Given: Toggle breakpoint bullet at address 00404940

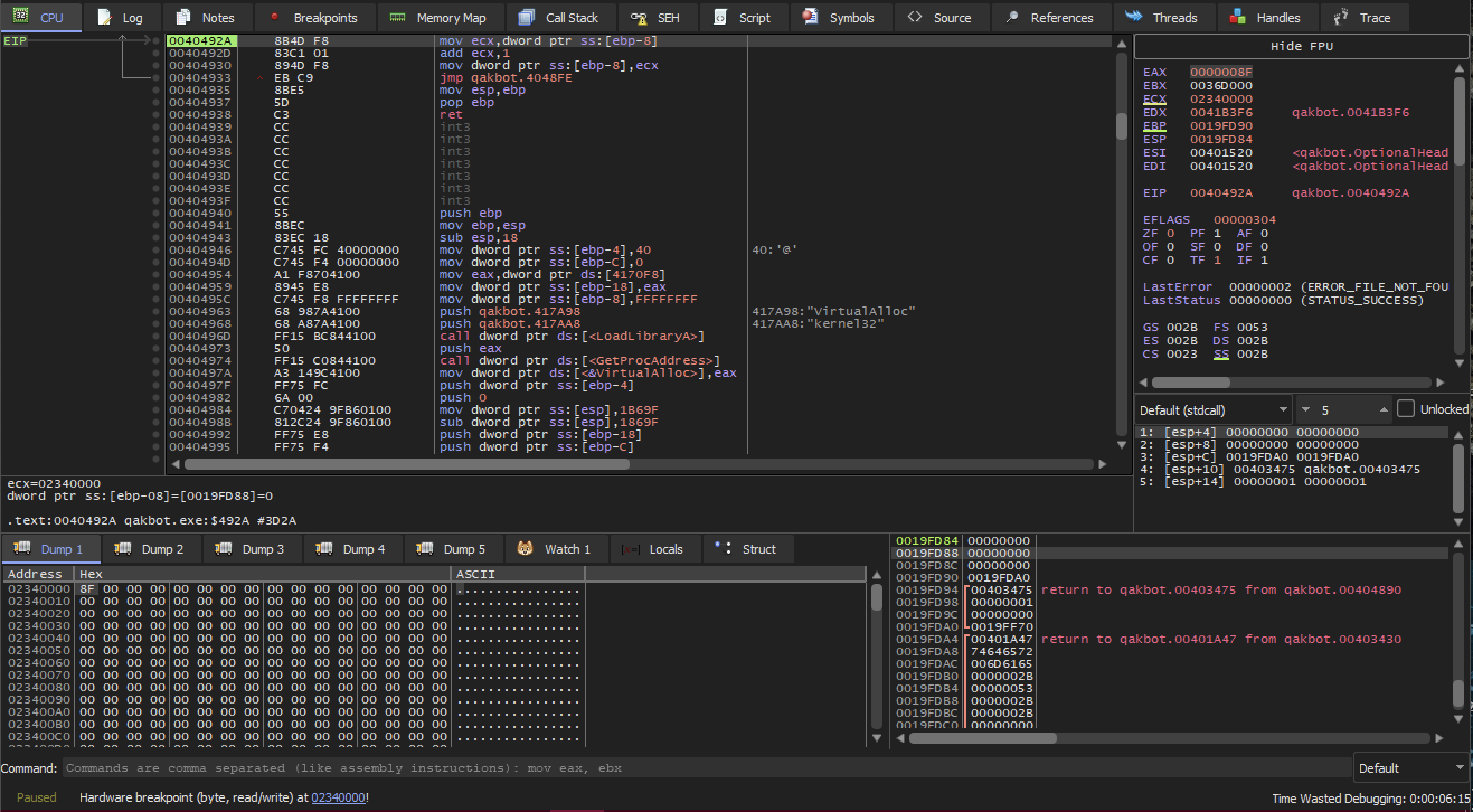Looking at the screenshot, I should (x=156, y=213).
